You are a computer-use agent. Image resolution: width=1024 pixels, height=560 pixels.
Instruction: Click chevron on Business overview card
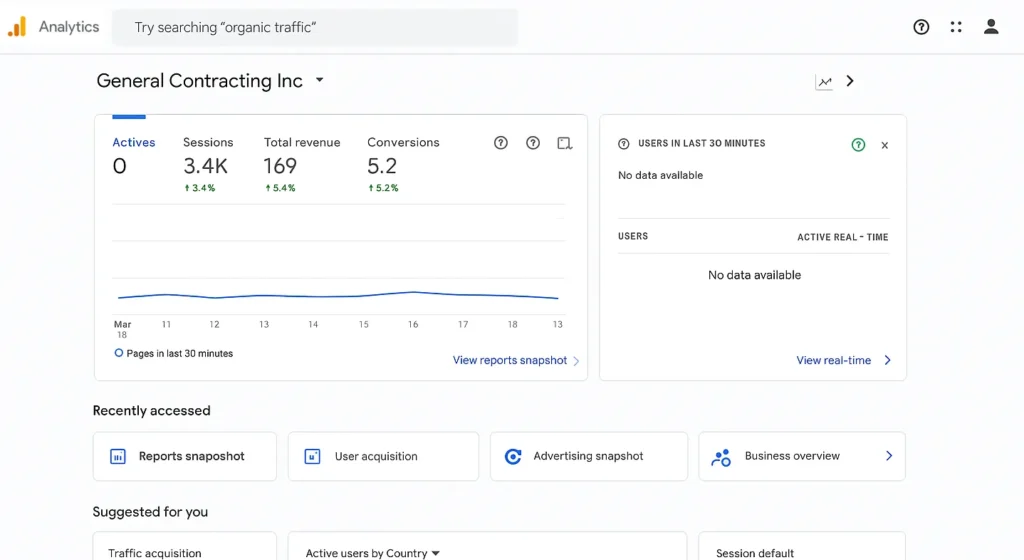coord(888,456)
